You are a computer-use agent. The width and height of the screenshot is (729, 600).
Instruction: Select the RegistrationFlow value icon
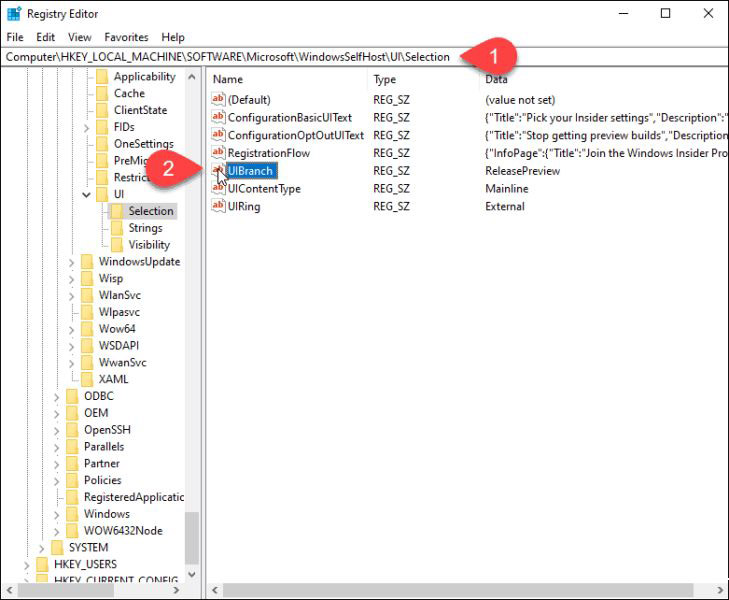coord(218,152)
